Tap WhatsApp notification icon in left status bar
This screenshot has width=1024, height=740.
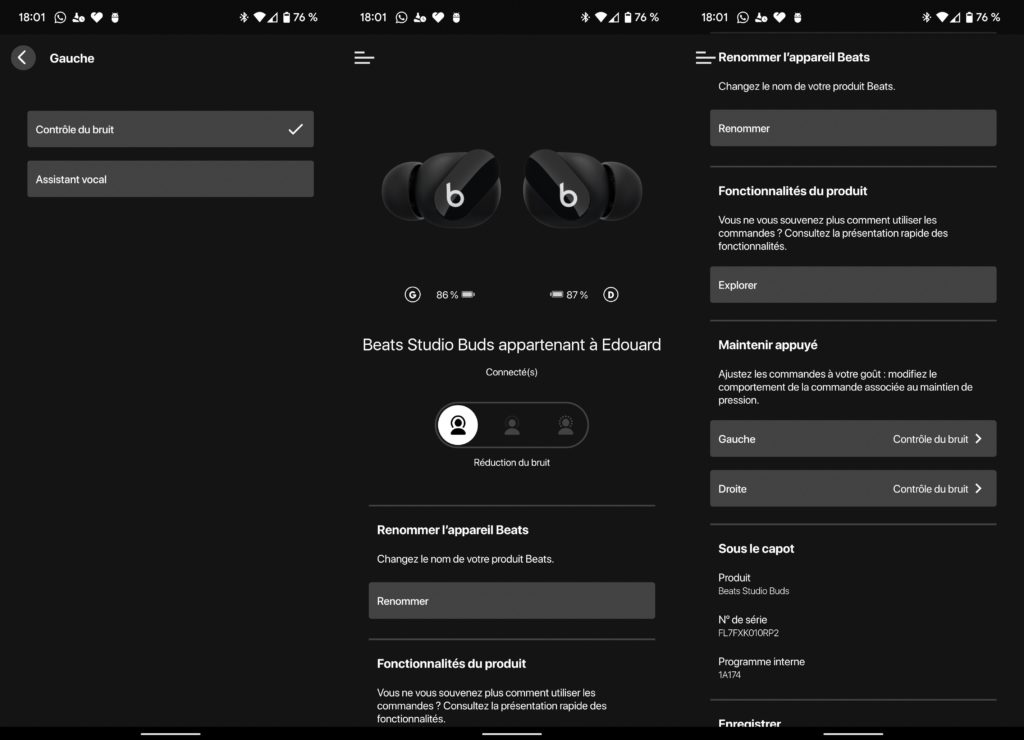pyautogui.click(x=60, y=17)
